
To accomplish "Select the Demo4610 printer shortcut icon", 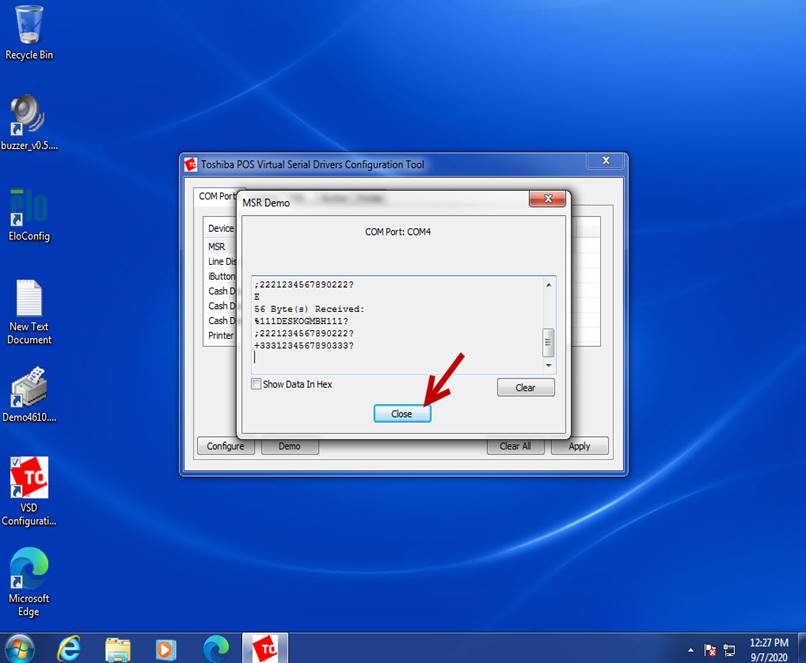I will [29, 393].
